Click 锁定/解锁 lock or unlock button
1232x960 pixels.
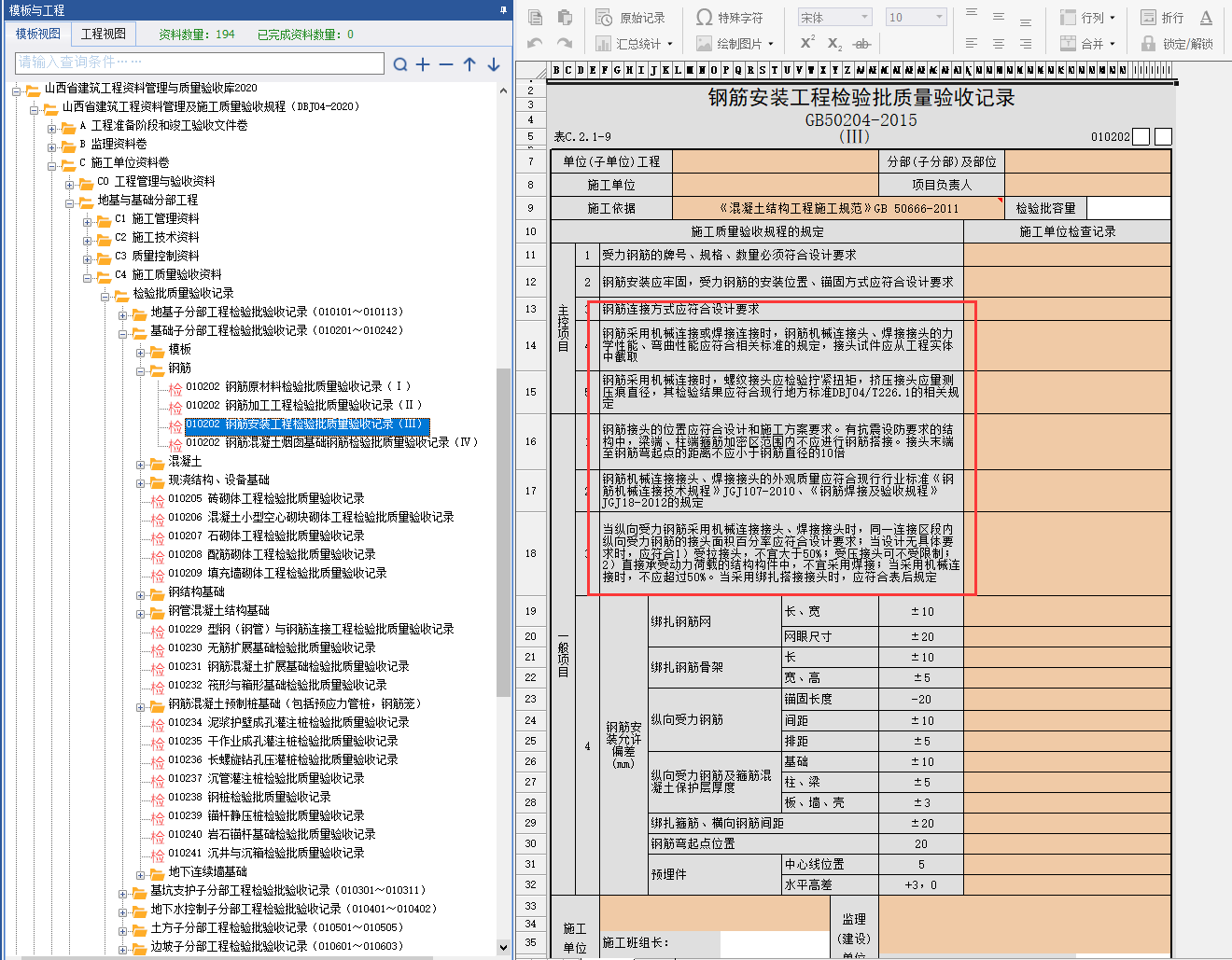coord(1177,44)
